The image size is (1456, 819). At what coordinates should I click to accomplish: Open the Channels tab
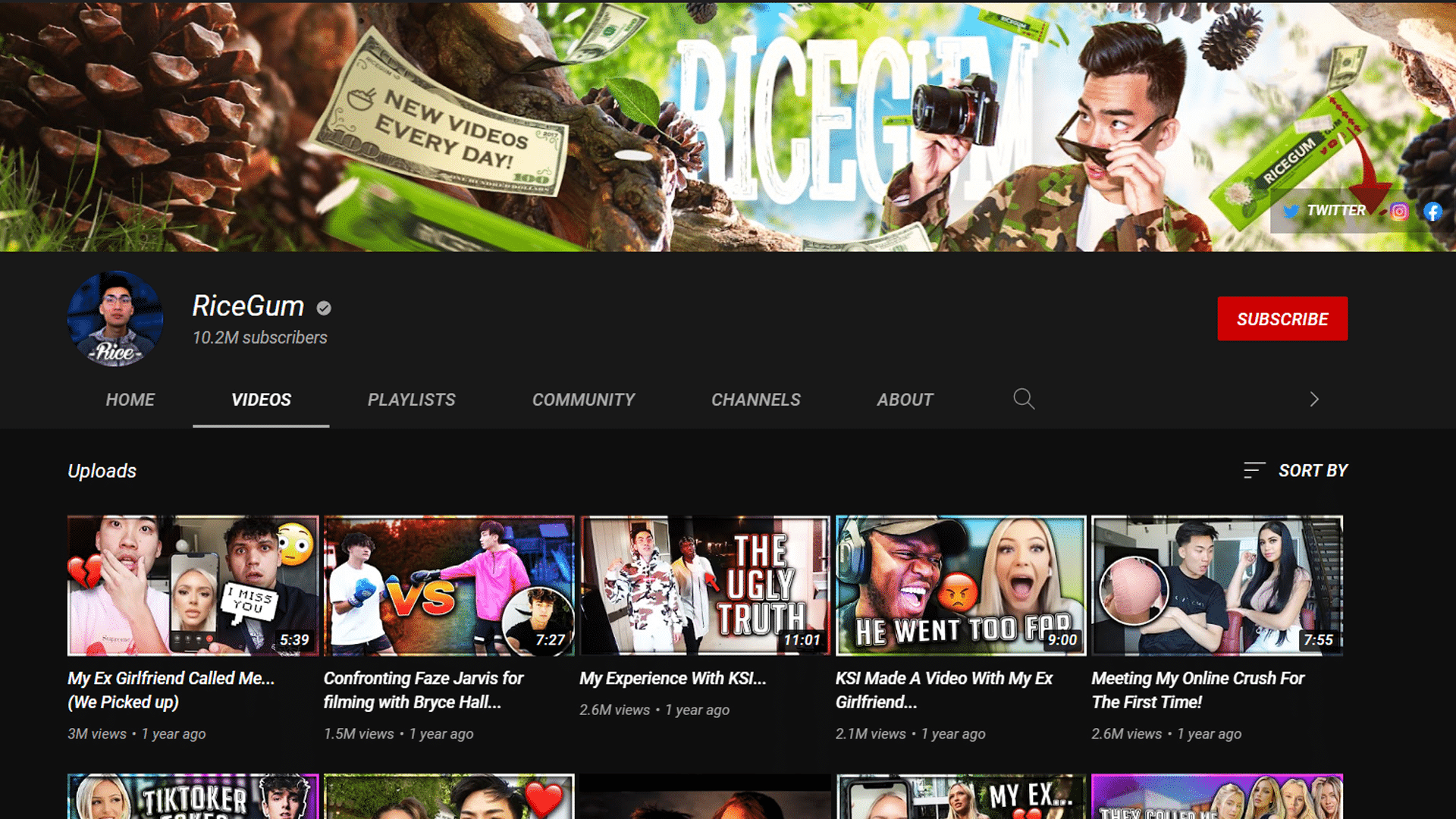pos(756,400)
